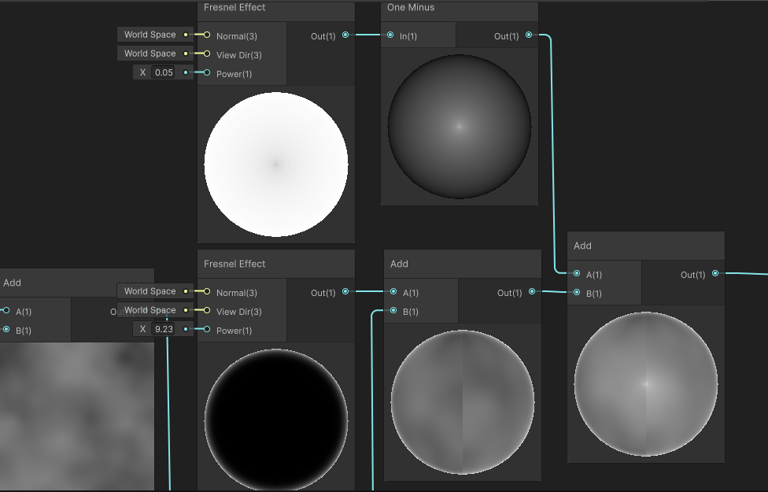Click Out(1) port of Fresnel feeding One Minus

[345, 35]
